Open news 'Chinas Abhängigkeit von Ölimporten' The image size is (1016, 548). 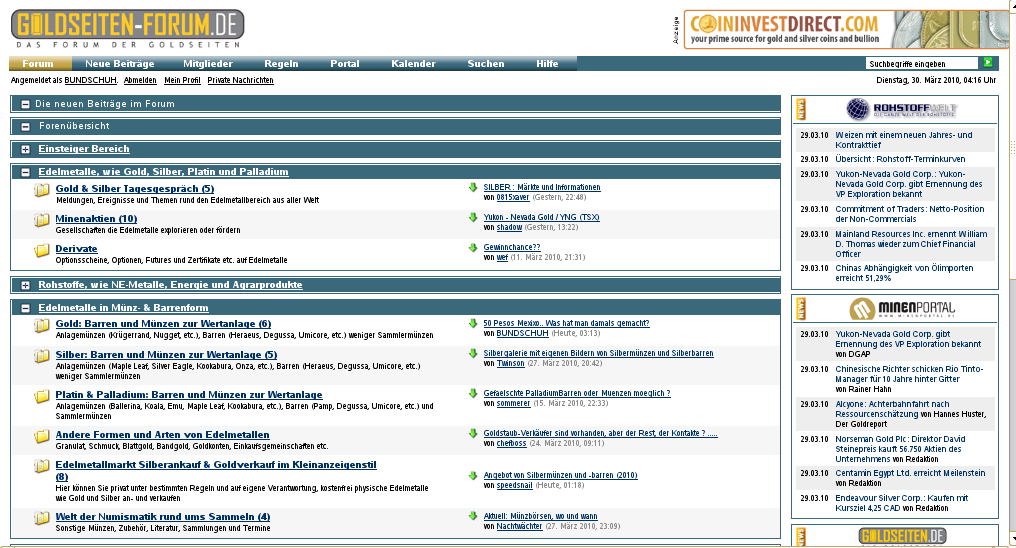(904, 273)
